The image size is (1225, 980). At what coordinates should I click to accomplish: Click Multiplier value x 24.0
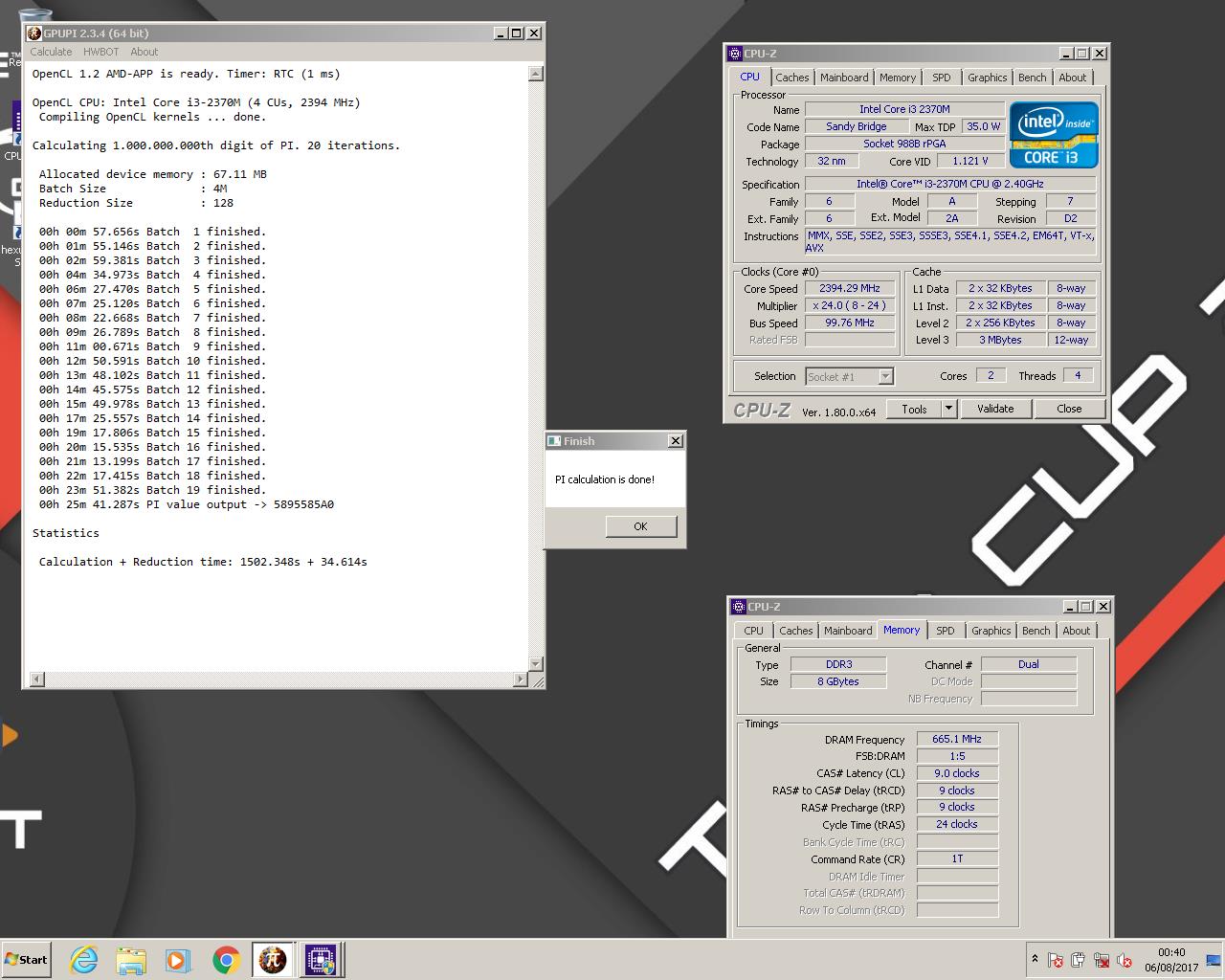(x=850, y=305)
